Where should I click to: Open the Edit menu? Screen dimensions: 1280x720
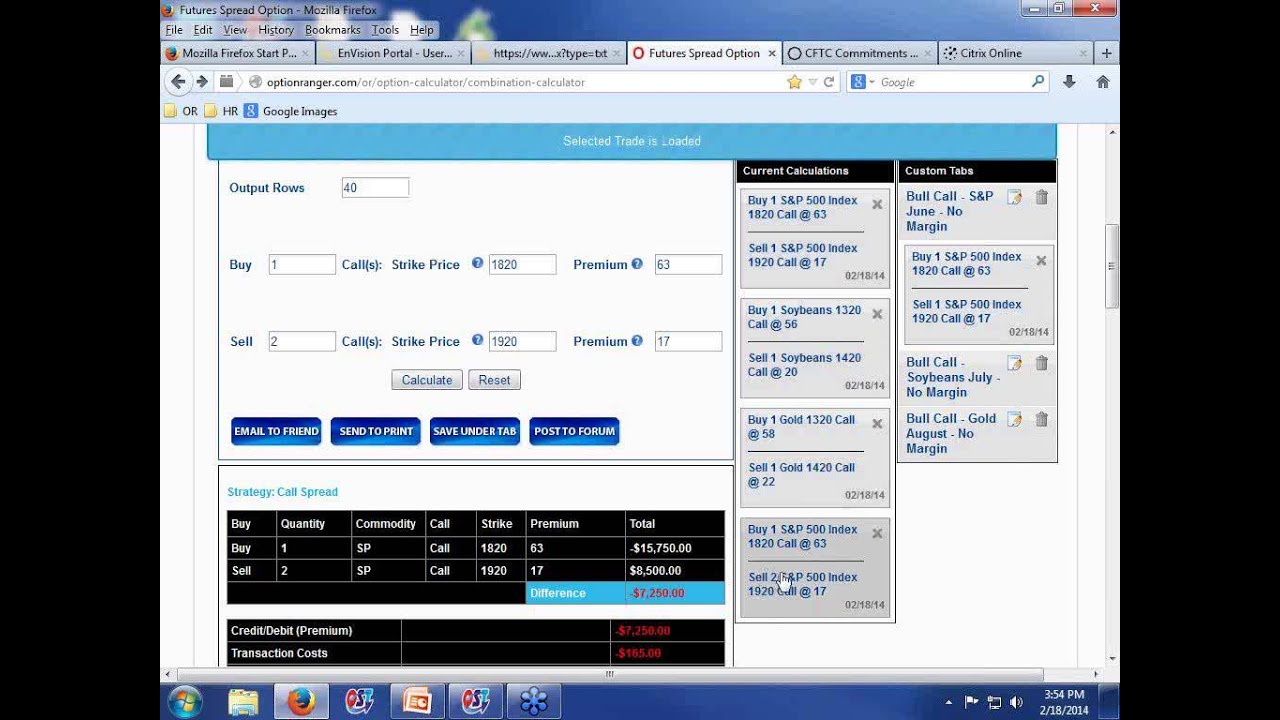(x=203, y=30)
